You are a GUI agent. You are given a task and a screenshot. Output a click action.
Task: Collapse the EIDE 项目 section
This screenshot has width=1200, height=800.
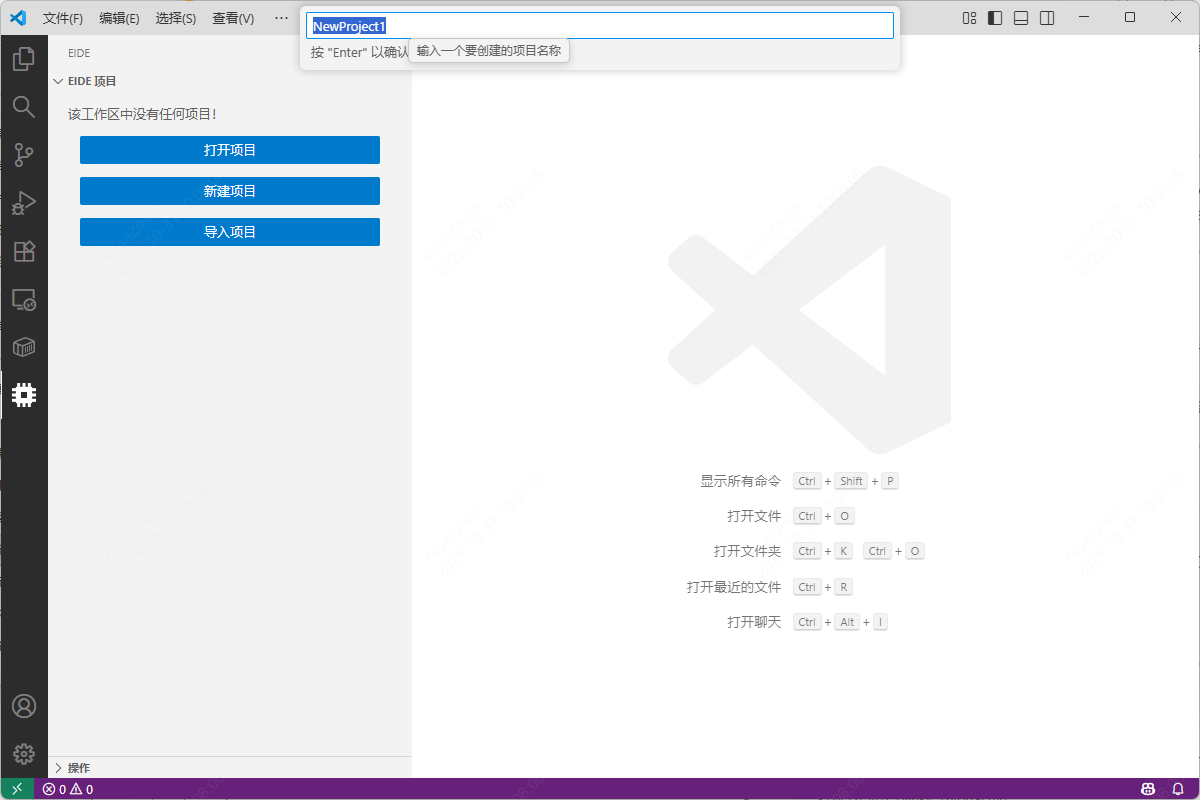tap(92, 81)
